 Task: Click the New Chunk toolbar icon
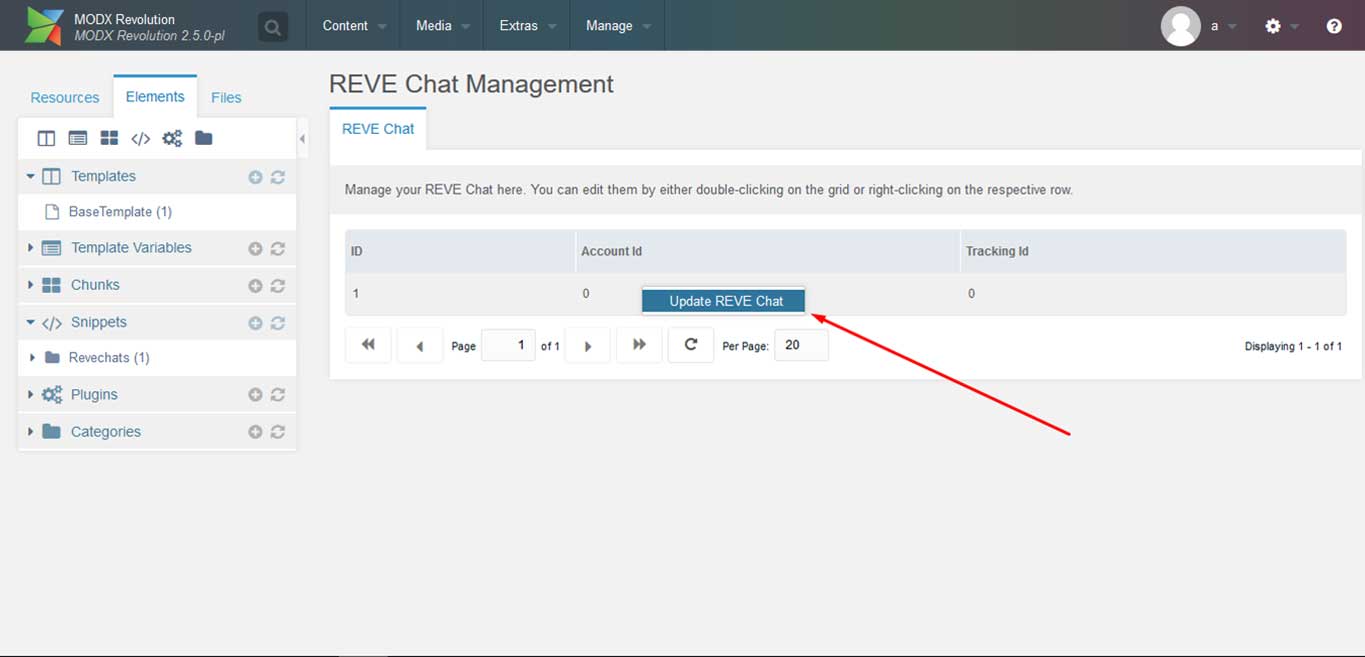(x=109, y=138)
